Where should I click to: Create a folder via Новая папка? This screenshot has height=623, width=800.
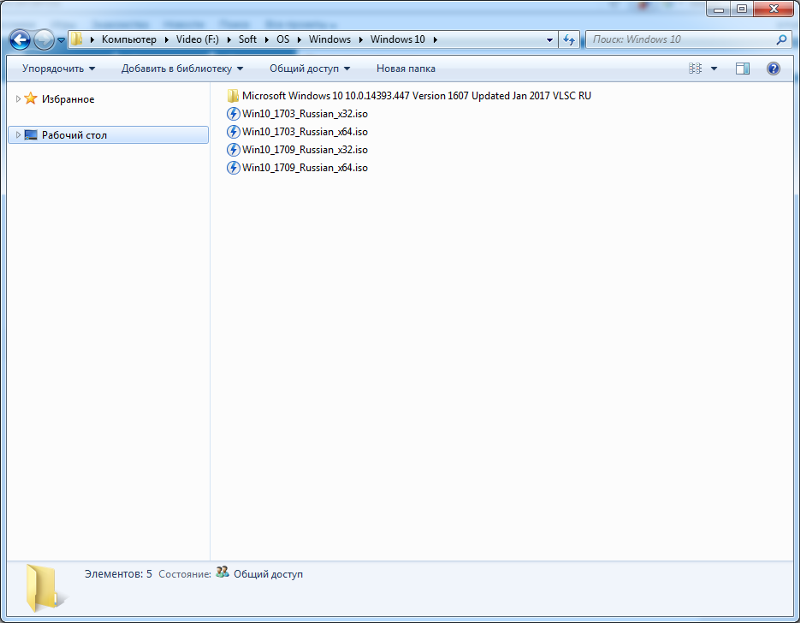tap(406, 68)
